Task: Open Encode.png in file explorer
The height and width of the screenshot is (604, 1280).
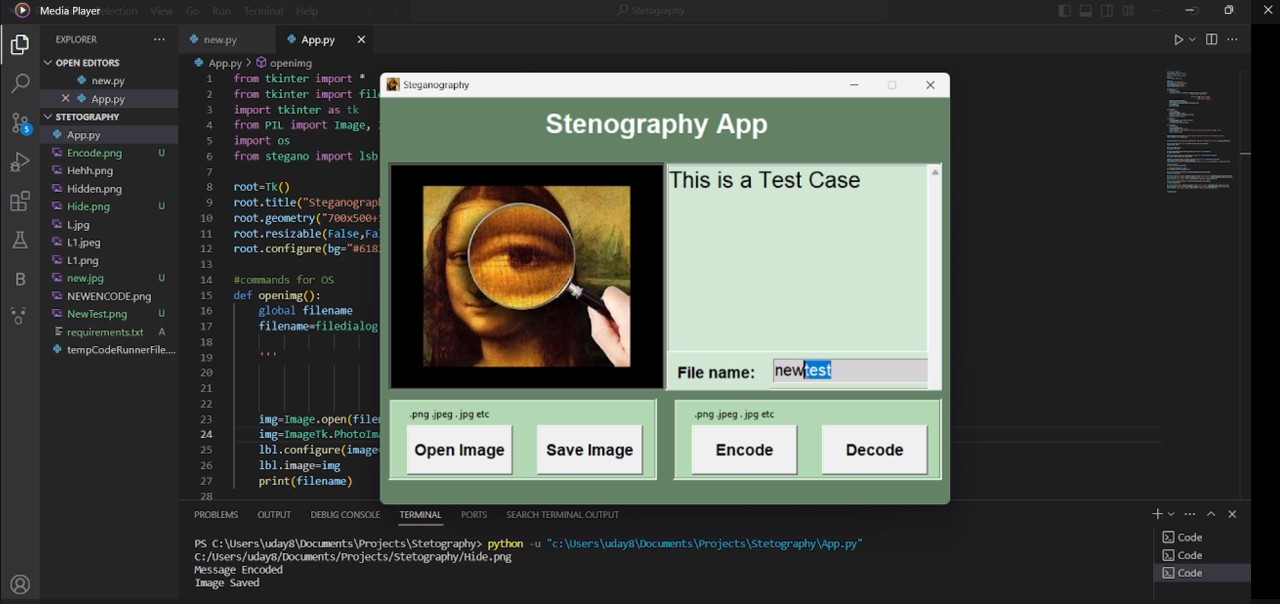Action: [109, 153]
